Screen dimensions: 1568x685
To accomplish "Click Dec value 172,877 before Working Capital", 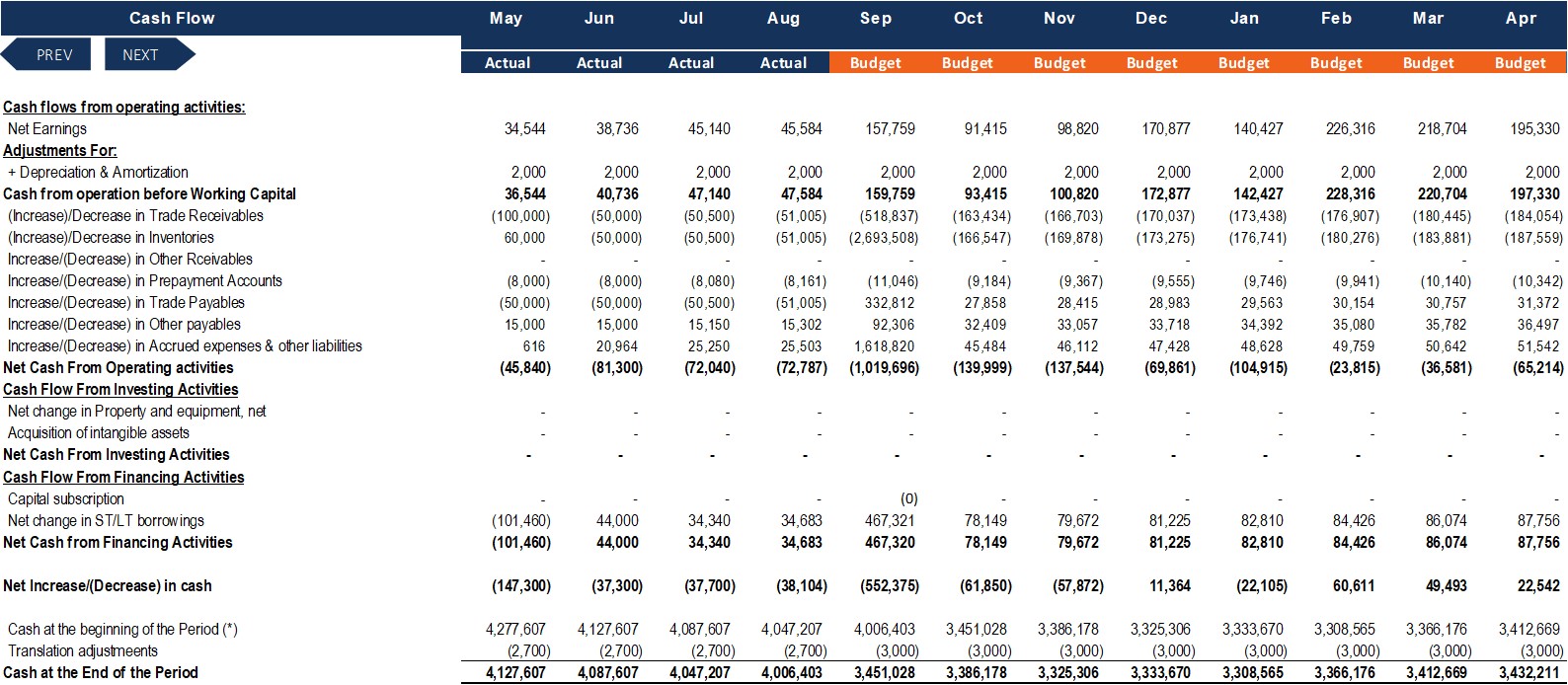I will (1166, 193).
